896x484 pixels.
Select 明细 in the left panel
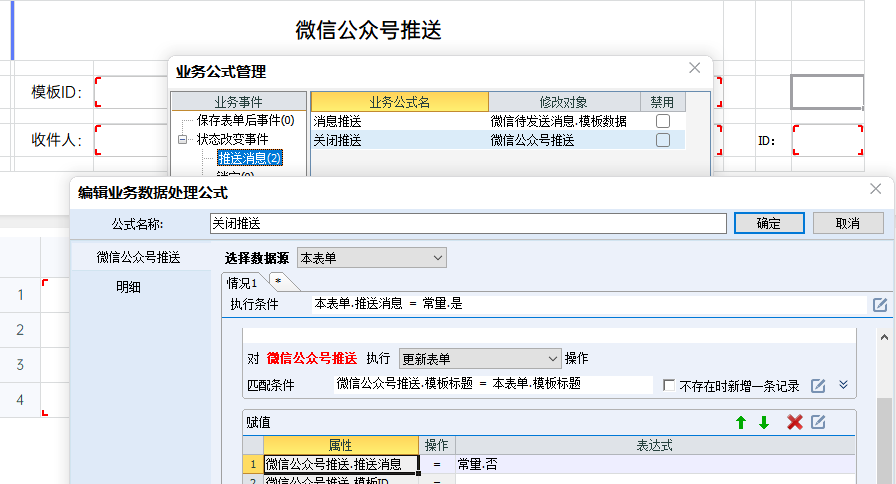[x=129, y=287]
